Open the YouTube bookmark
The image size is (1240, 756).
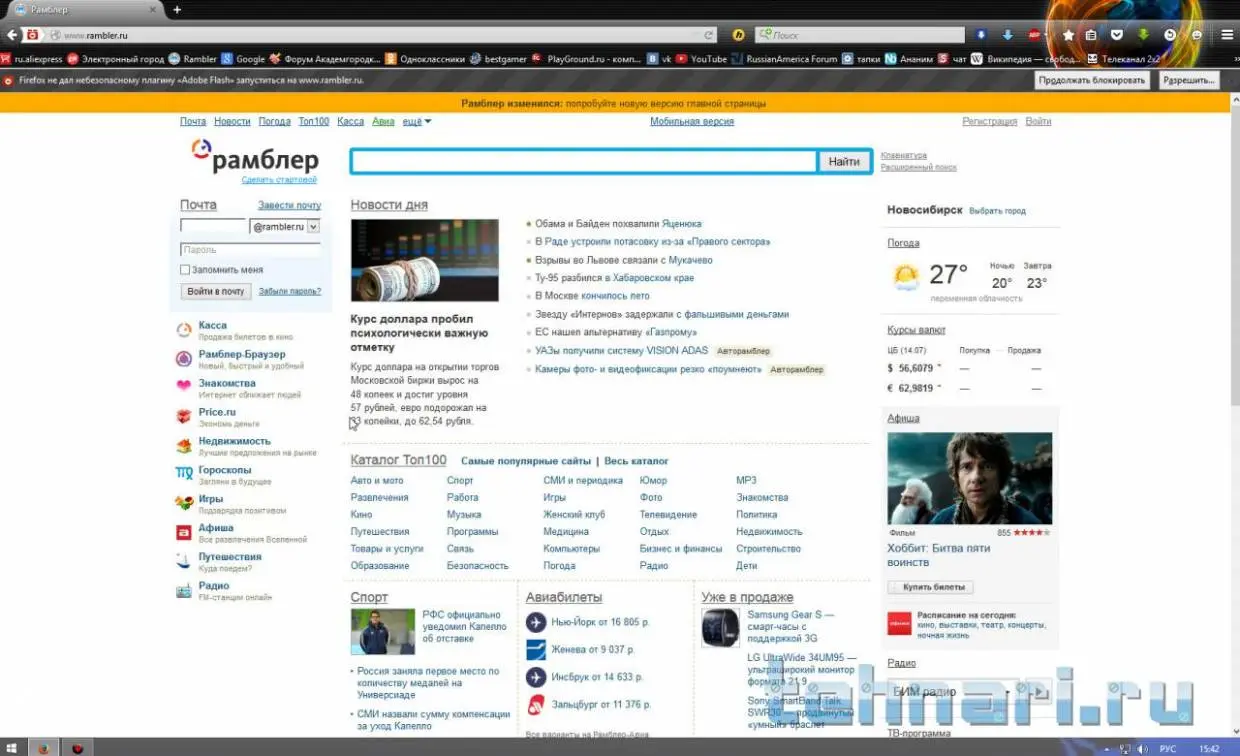coord(702,59)
